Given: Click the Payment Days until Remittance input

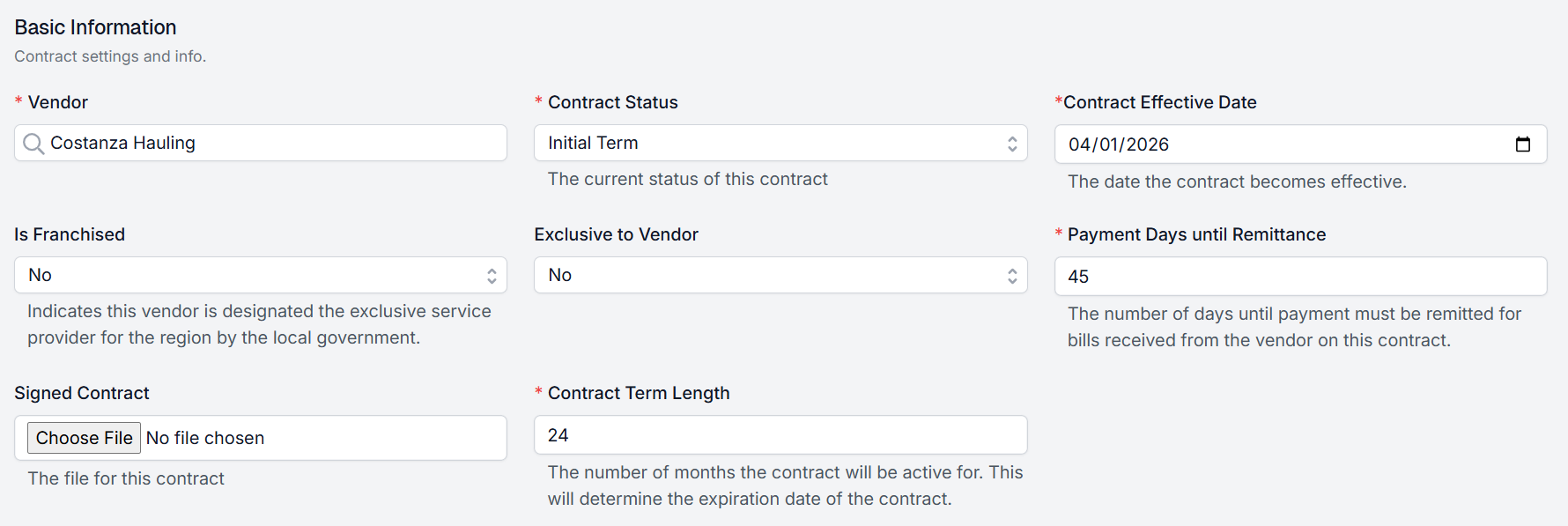Looking at the screenshot, I should [x=1299, y=277].
